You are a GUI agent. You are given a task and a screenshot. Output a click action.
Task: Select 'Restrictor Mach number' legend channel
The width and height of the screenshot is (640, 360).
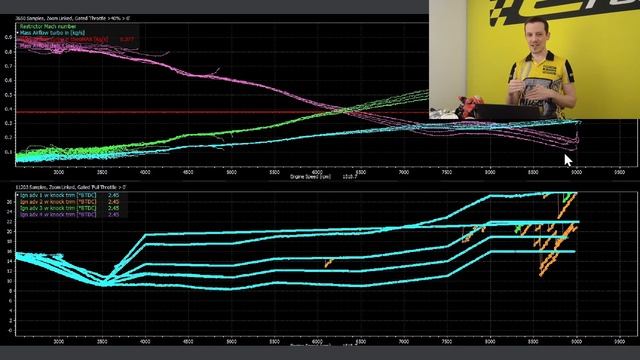coord(48,27)
